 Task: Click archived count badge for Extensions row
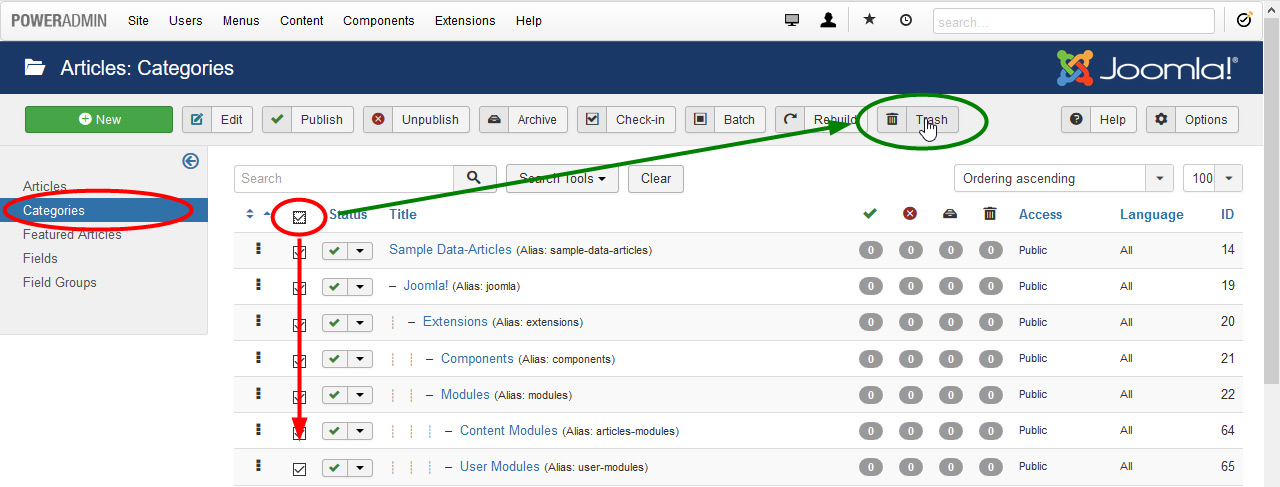point(950,322)
